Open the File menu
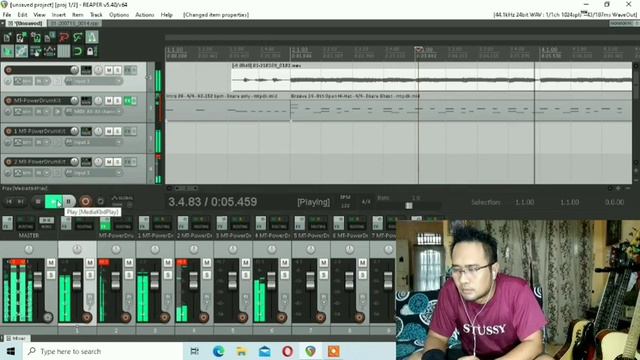Screen dimensions: 640x360 [7, 15]
